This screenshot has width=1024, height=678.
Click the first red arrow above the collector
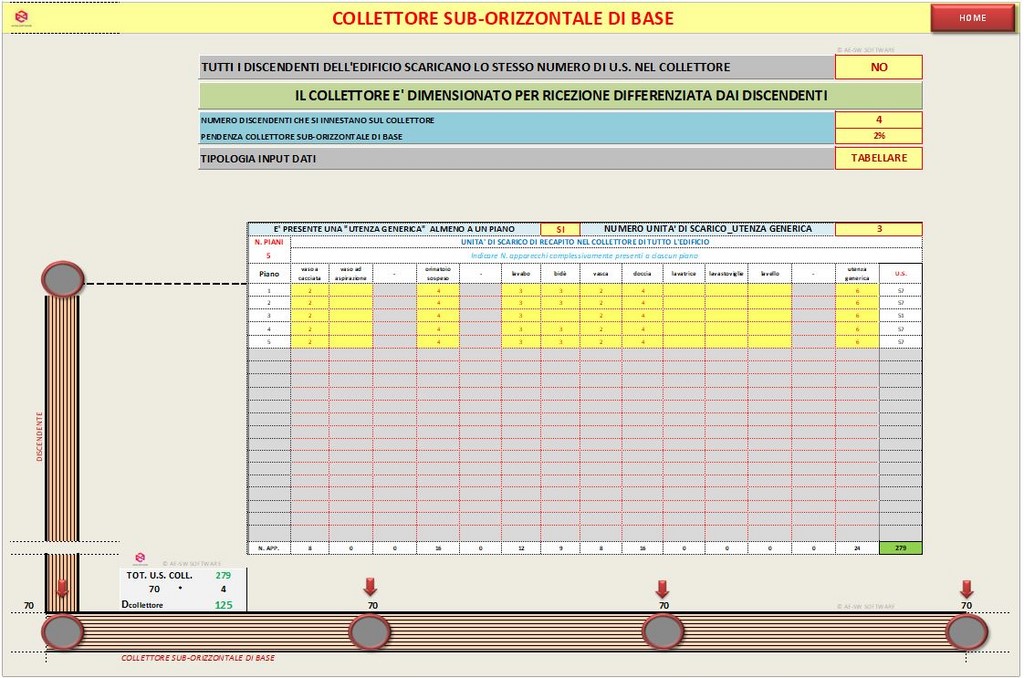(62, 588)
